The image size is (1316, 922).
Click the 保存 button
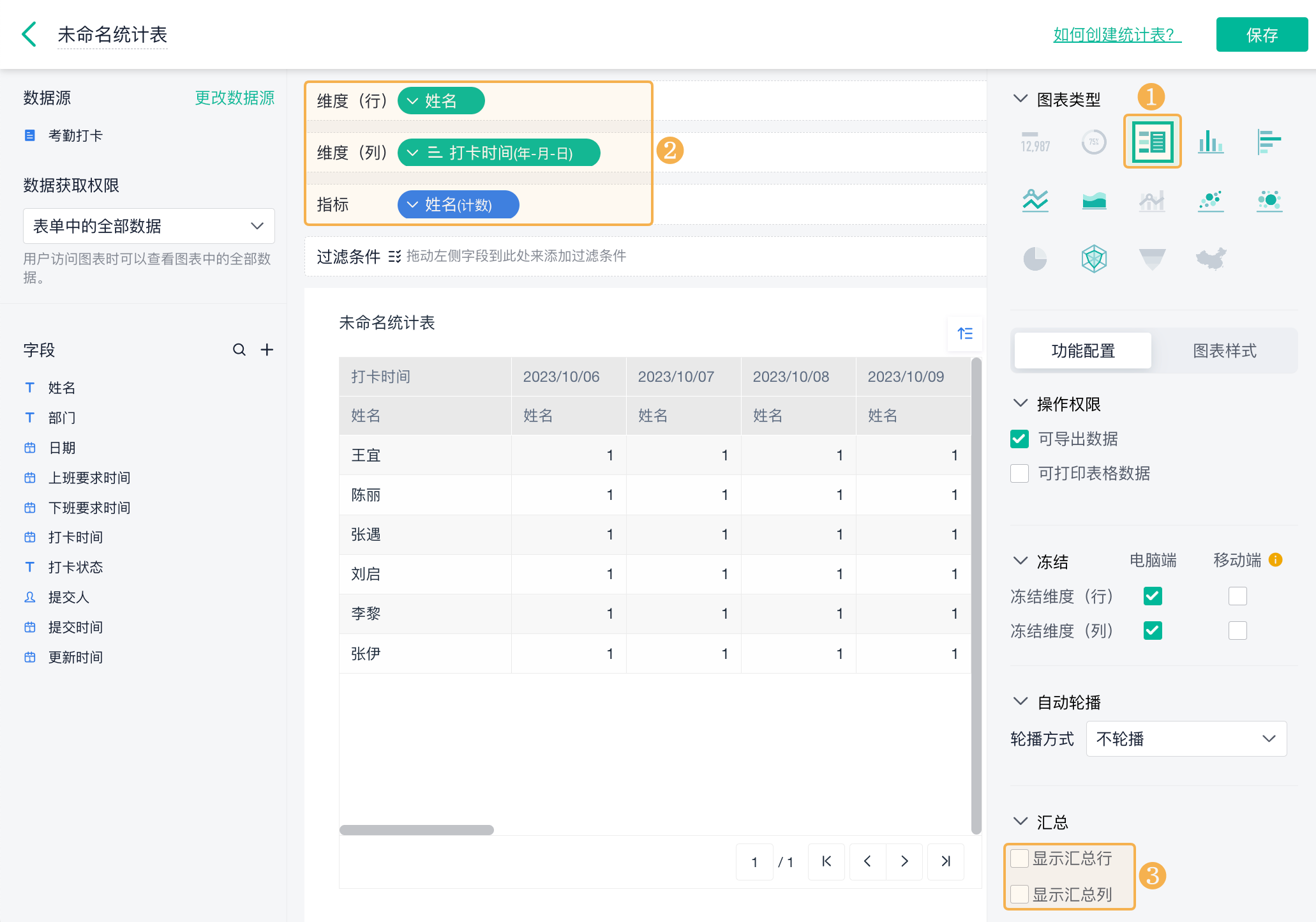click(x=1262, y=34)
